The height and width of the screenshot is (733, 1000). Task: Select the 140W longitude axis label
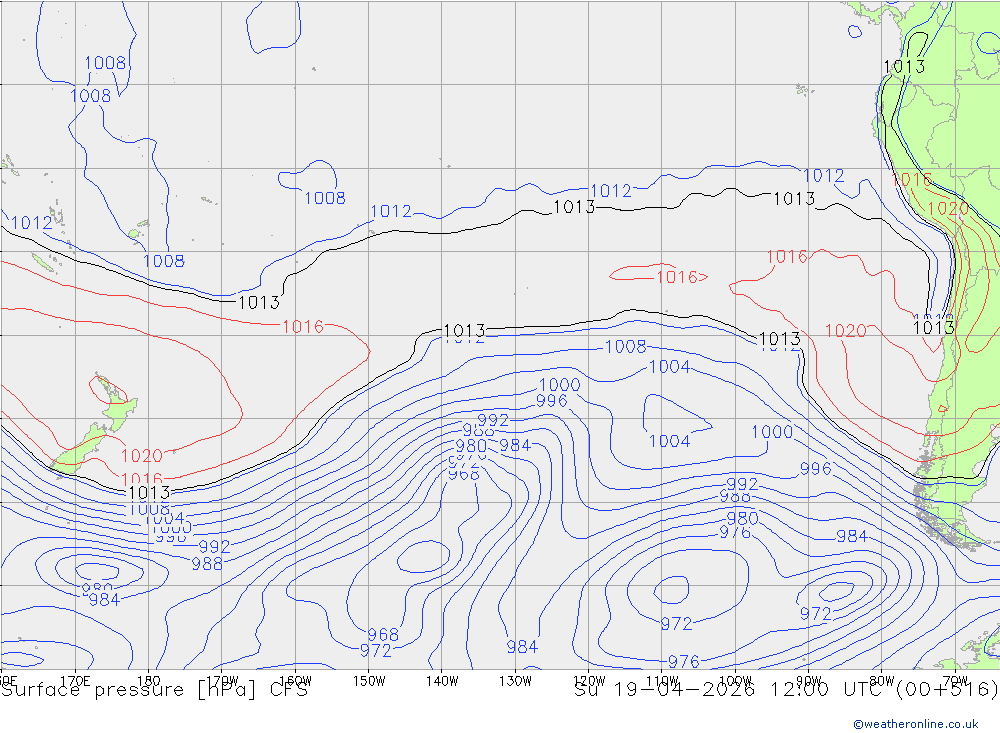click(442, 680)
